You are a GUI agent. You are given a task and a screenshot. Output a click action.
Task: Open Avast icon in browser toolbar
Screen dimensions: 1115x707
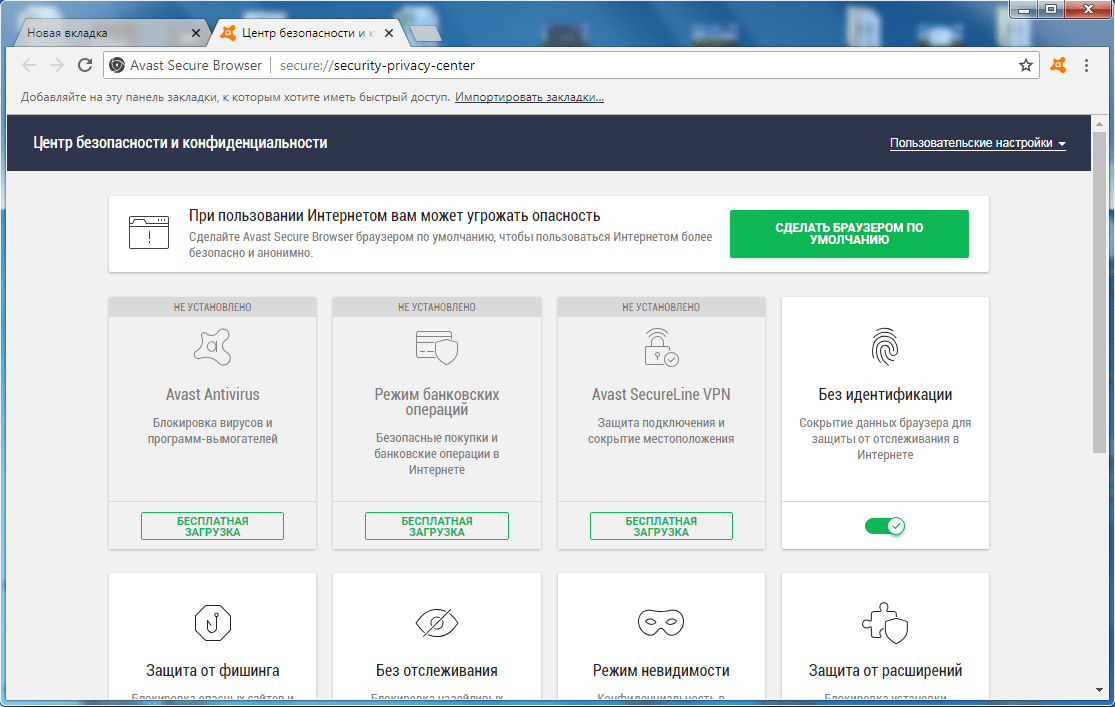[1058, 65]
